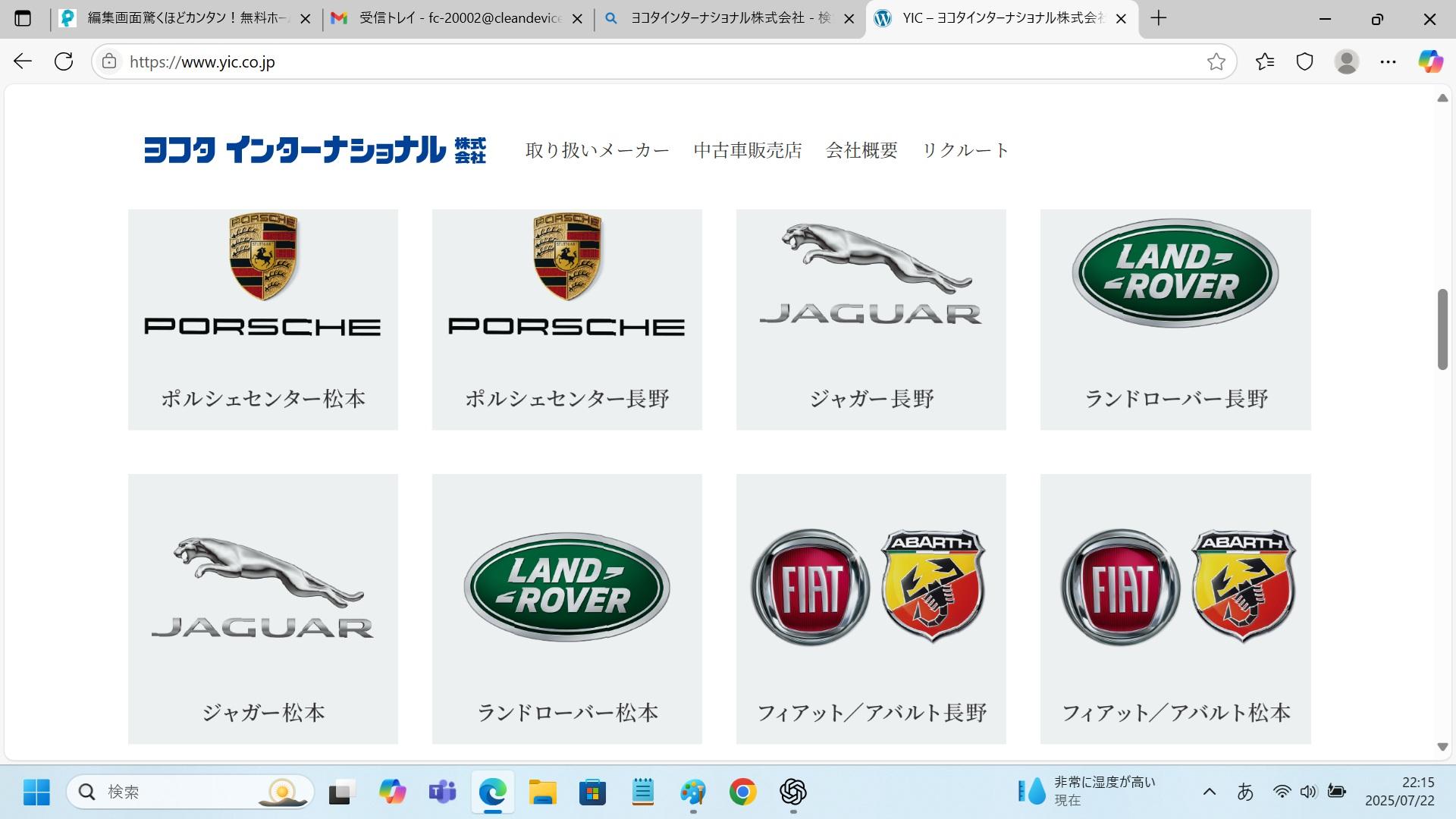Open Microsoft Store from the taskbar
1456x819 pixels.
(592, 792)
